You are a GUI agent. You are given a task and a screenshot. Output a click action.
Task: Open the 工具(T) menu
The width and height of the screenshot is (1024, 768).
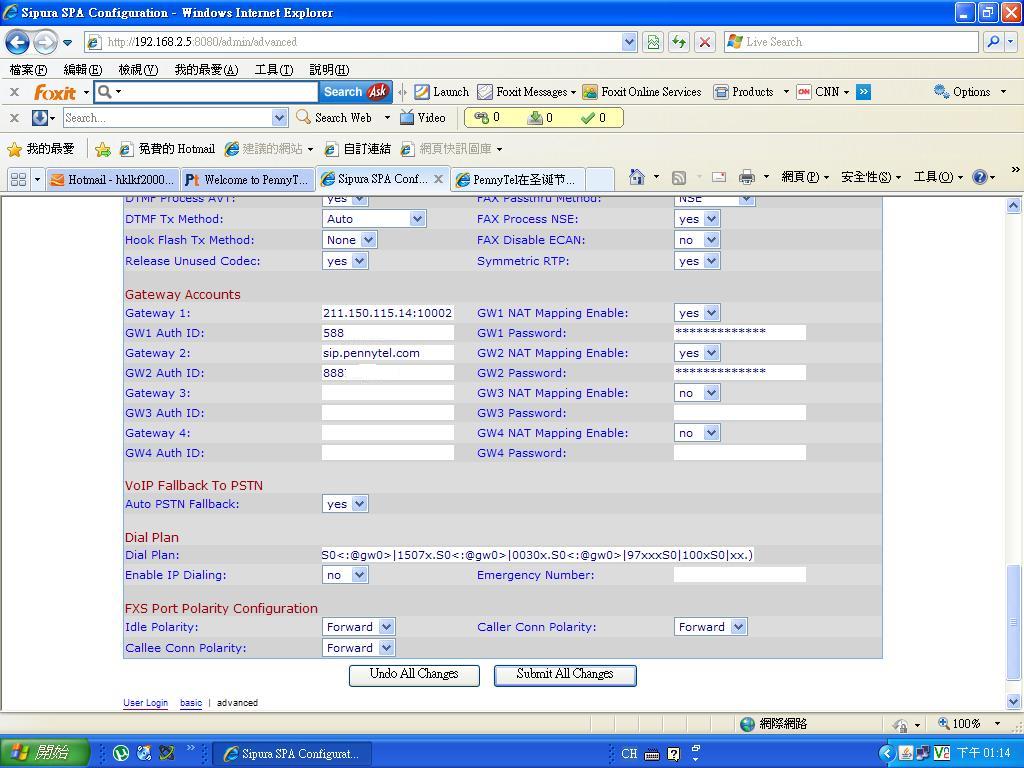point(274,70)
